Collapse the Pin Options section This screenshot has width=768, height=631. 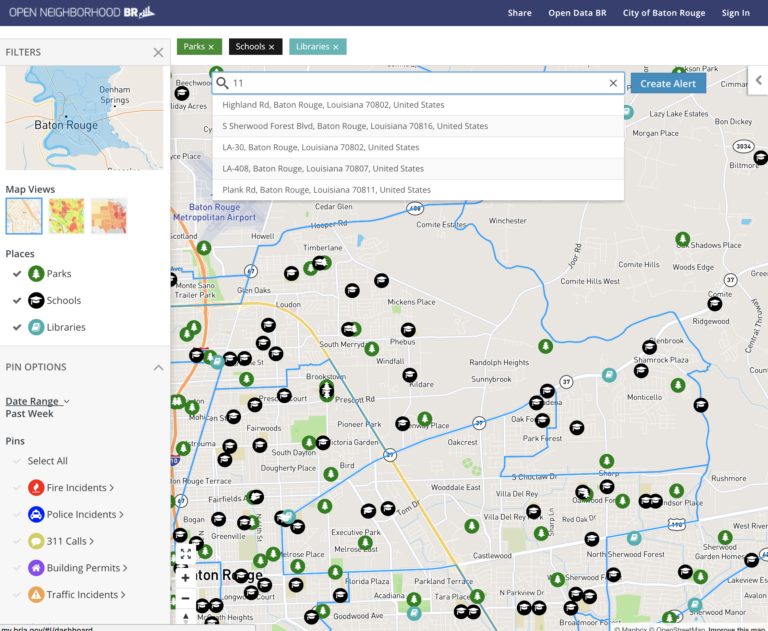pos(158,367)
